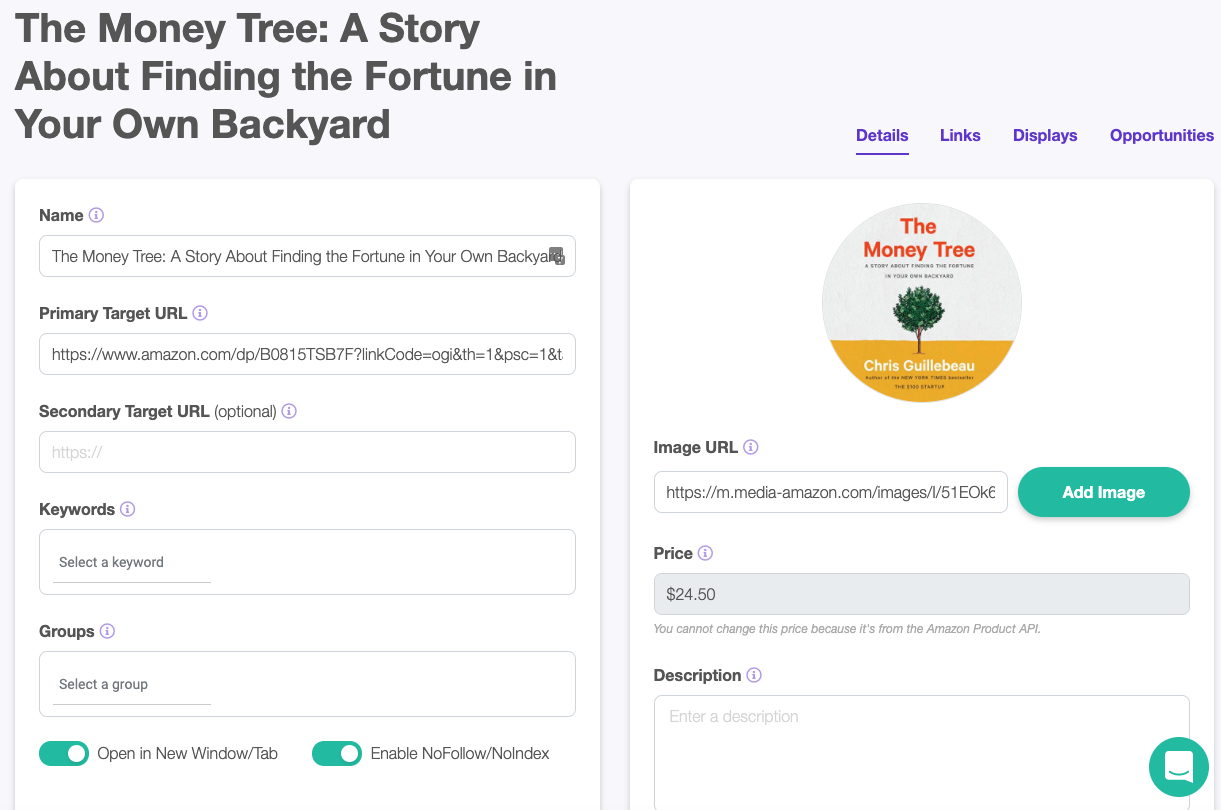Click the Secondary Target URL field
The width and height of the screenshot is (1221, 810).
click(x=307, y=452)
